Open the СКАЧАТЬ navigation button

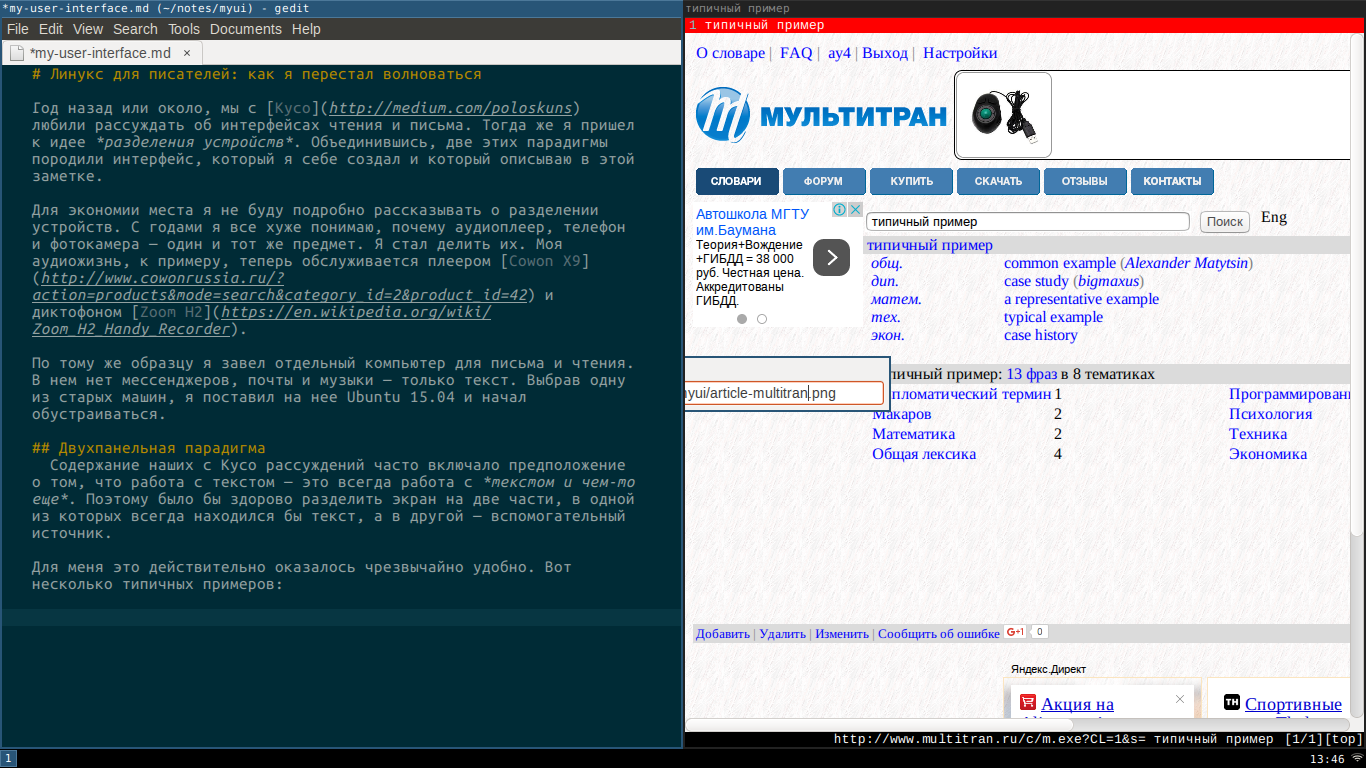coord(998,181)
